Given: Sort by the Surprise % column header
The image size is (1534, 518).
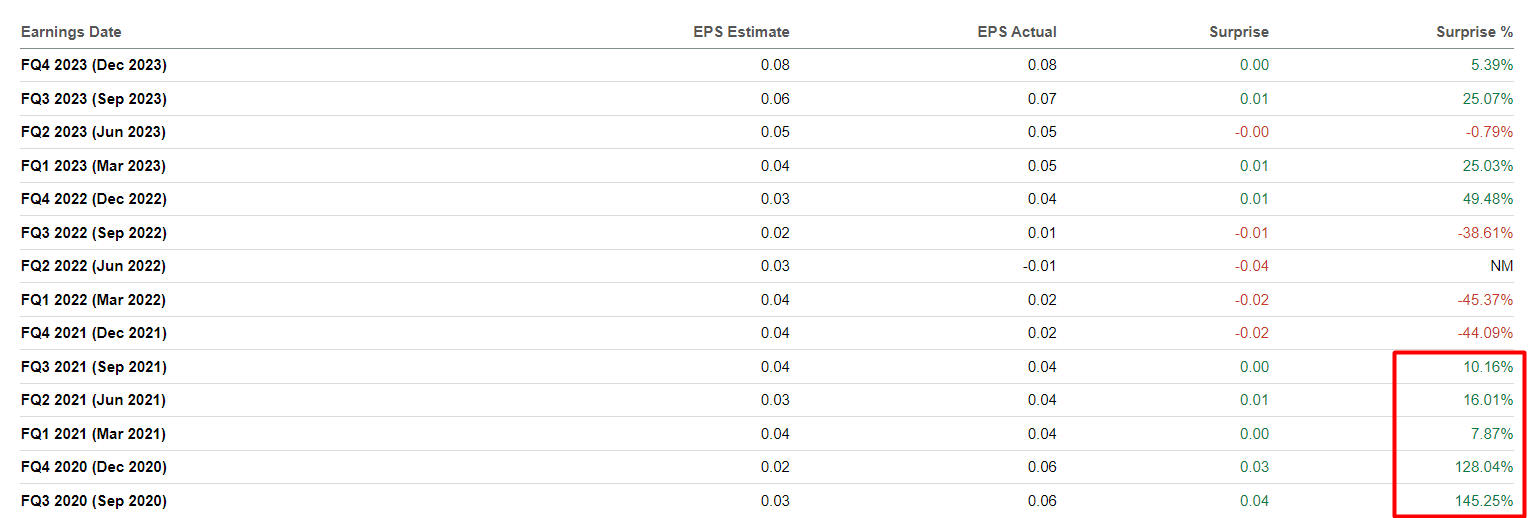Looking at the screenshot, I should 1474,32.
